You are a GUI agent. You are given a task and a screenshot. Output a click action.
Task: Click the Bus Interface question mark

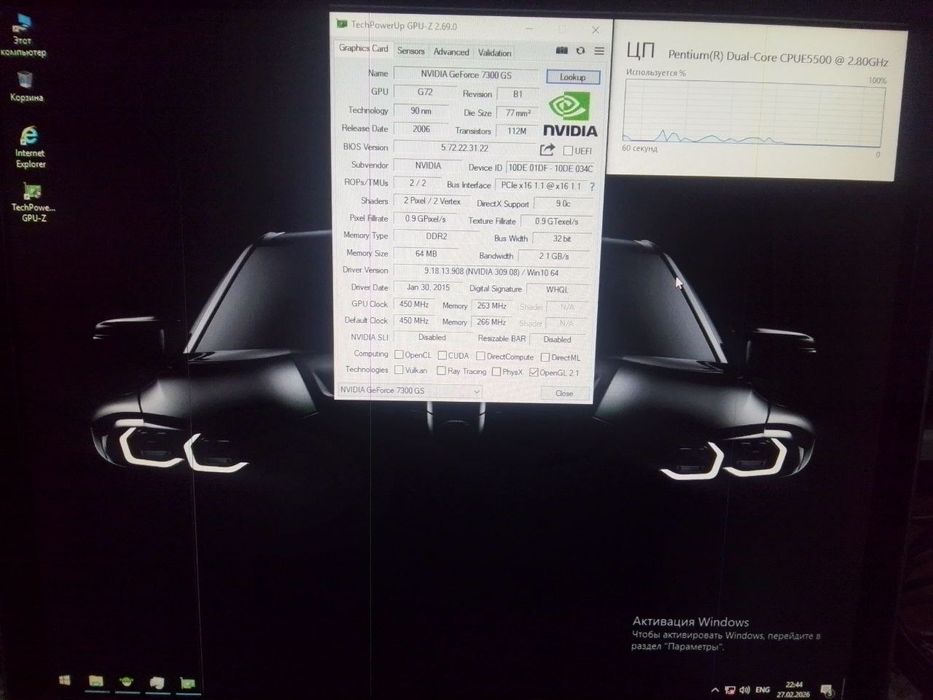[x=591, y=186]
